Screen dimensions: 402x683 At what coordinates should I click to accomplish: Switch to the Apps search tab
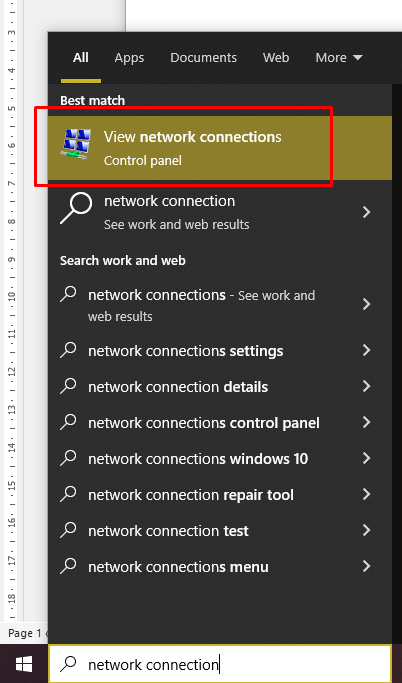coord(129,58)
